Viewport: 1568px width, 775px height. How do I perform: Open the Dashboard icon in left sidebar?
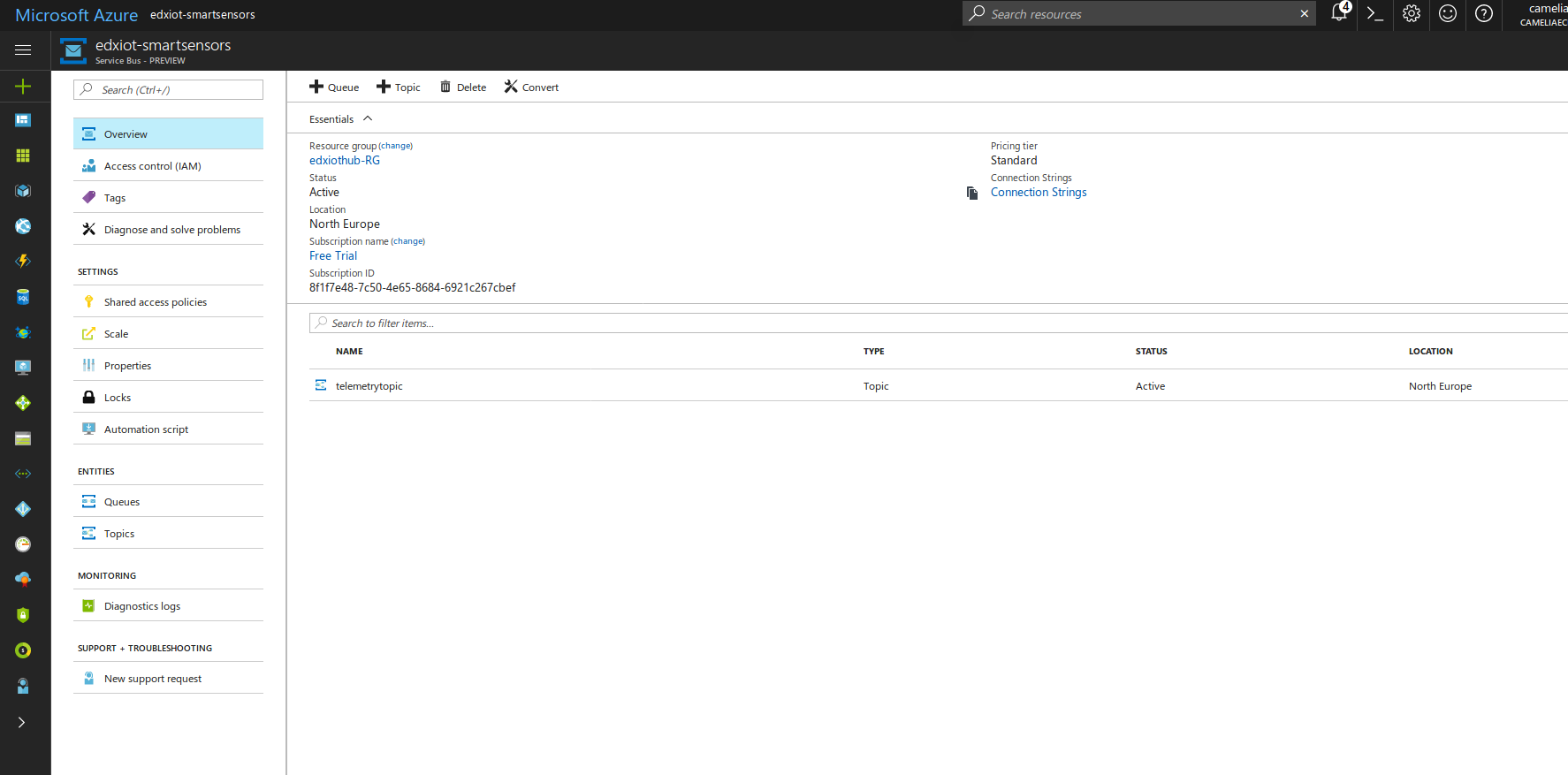(x=23, y=120)
